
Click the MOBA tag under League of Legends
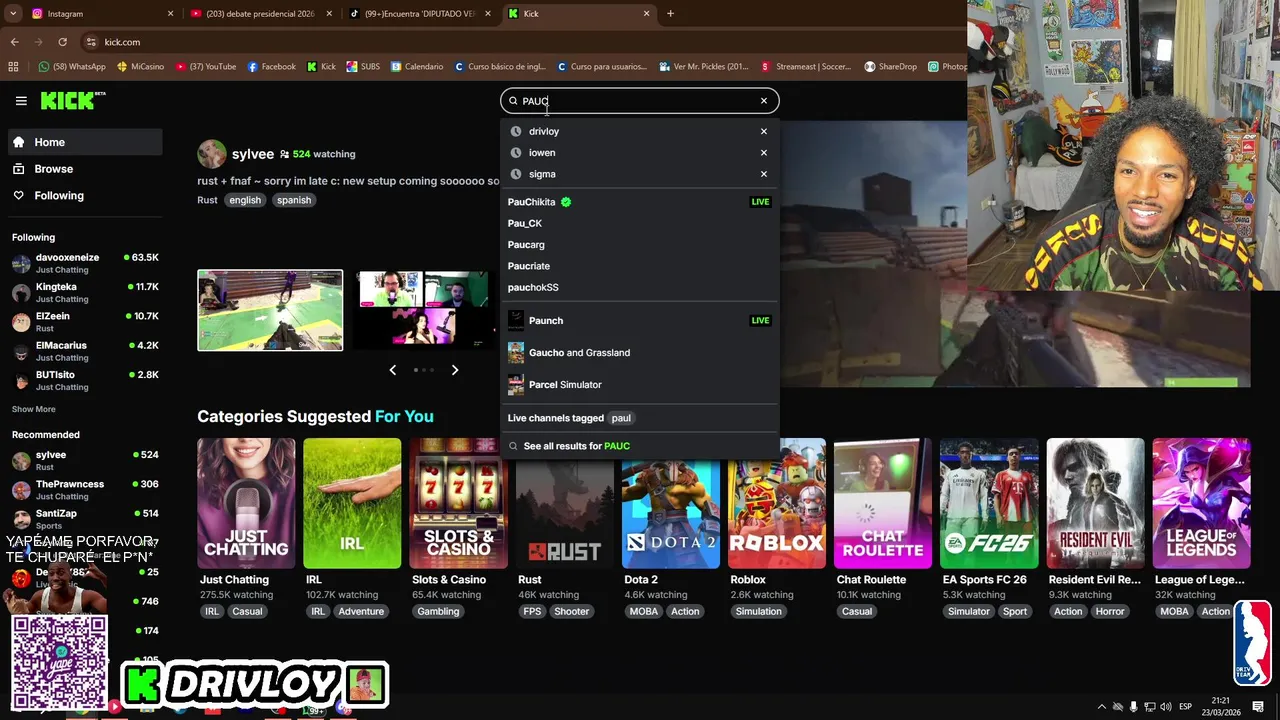1174,612
